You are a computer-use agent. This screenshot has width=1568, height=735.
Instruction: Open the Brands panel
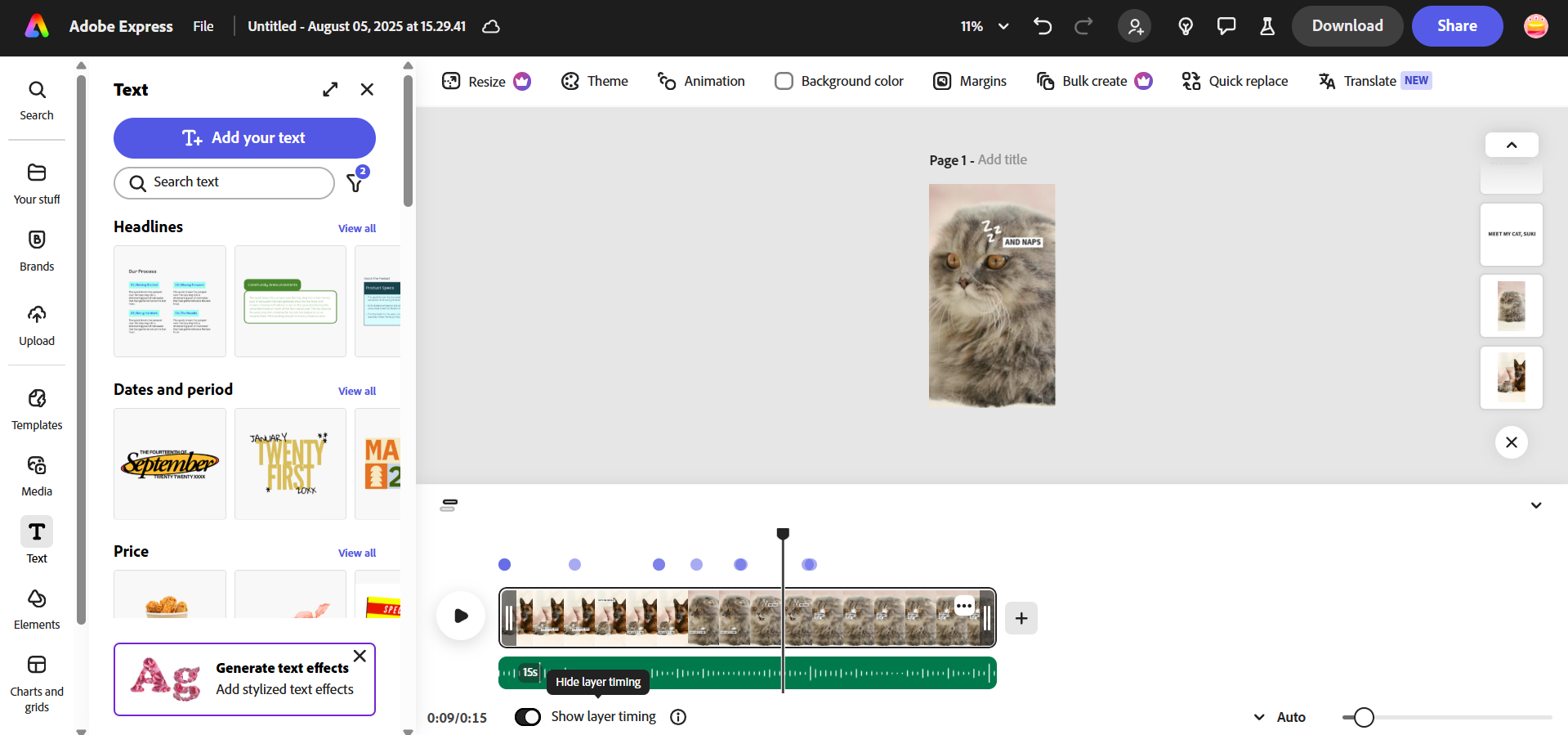(x=37, y=251)
